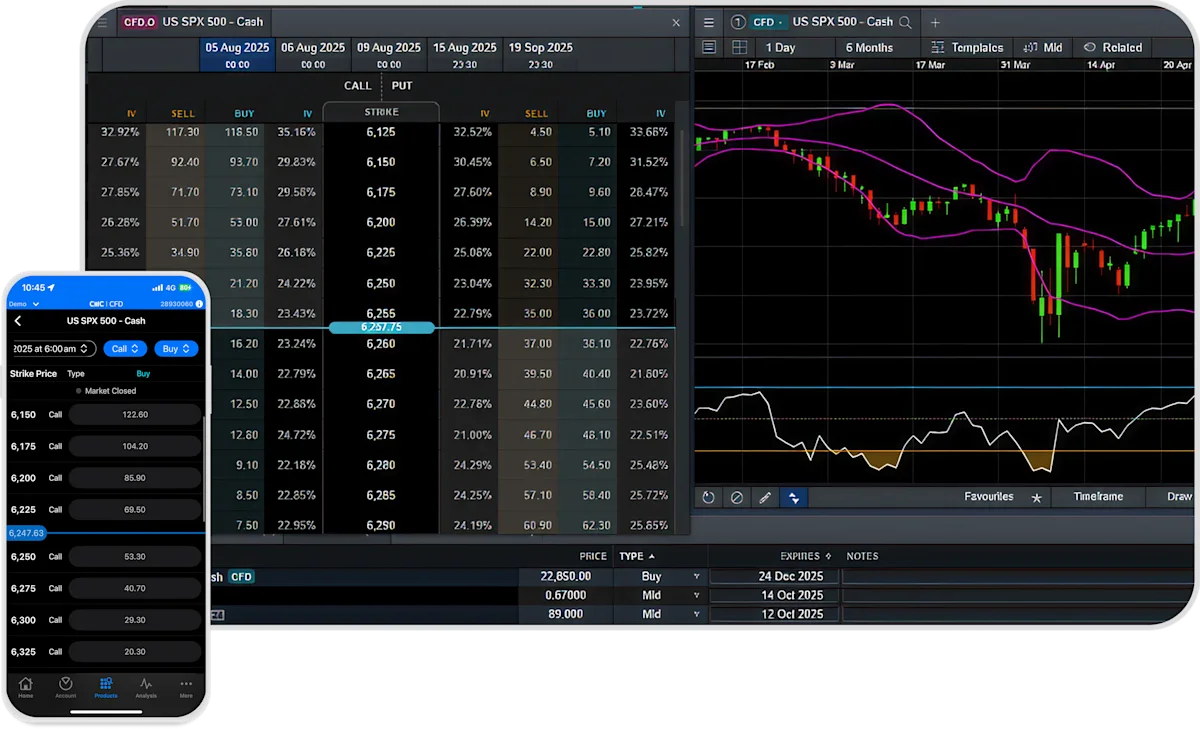Add a new chart tab with plus
This screenshot has width=1200, height=729.
click(x=935, y=22)
